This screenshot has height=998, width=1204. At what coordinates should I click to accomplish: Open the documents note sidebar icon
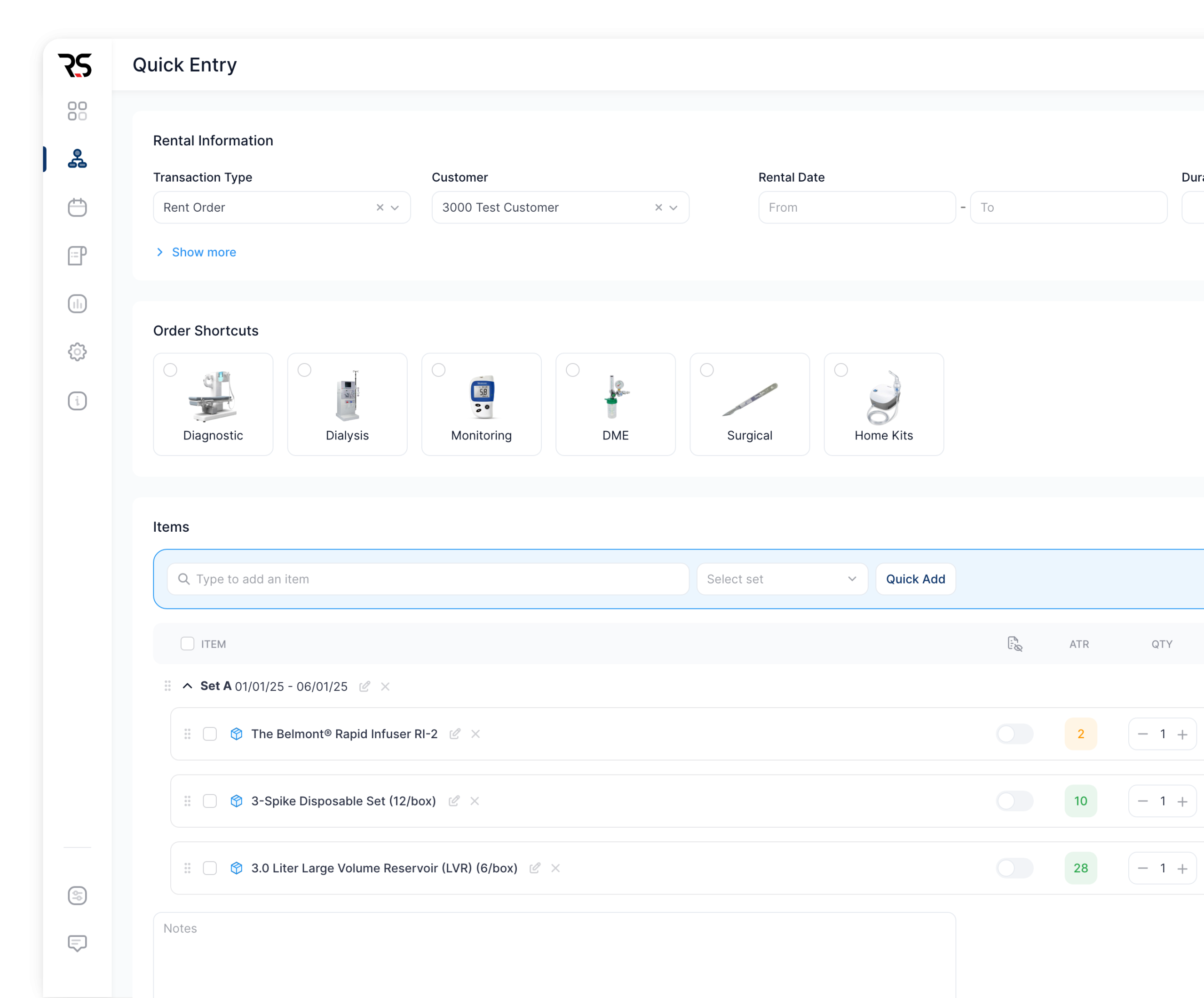click(x=77, y=255)
